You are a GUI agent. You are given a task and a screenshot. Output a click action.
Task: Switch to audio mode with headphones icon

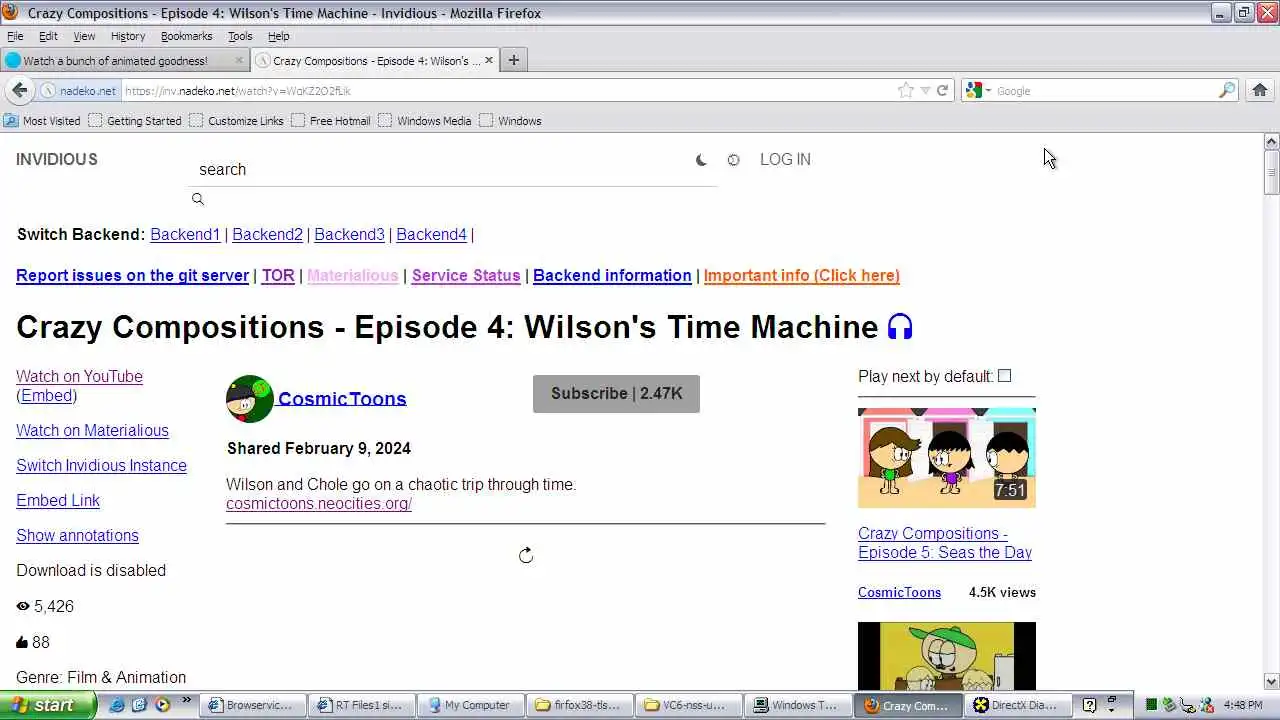tap(900, 327)
